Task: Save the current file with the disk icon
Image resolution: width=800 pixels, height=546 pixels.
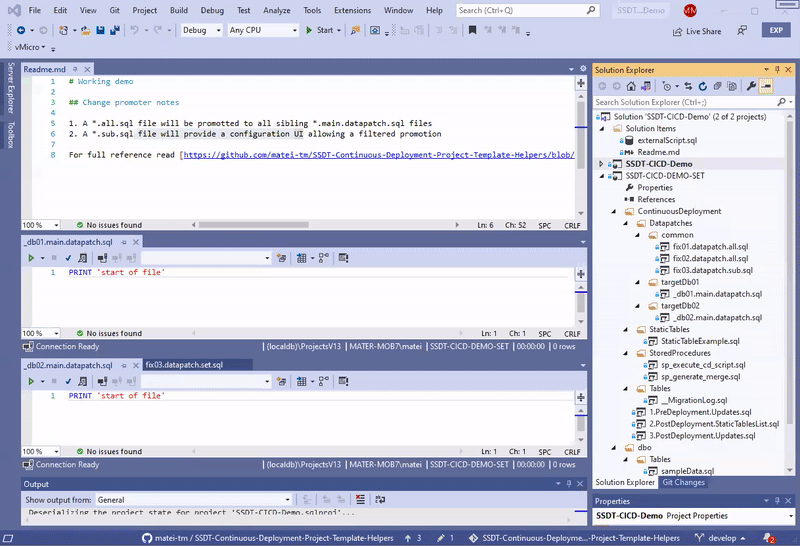Action: click(100, 30)
